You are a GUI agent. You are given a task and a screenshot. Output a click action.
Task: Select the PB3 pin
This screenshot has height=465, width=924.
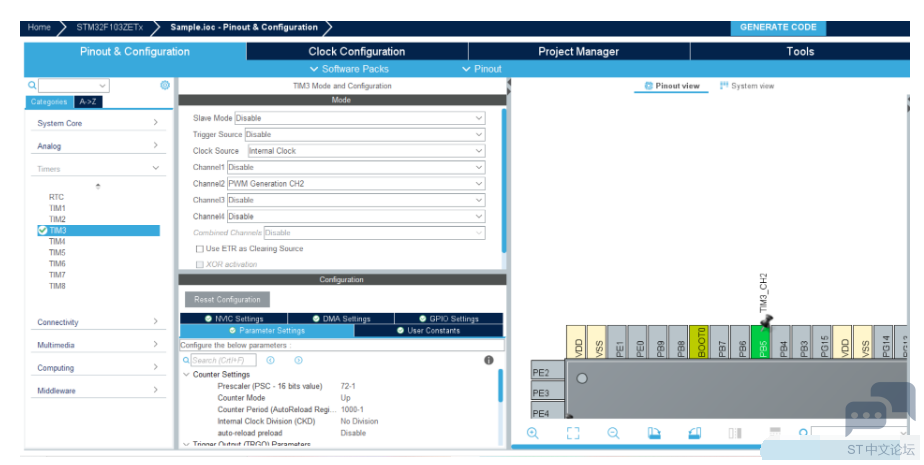coord(804,341)
